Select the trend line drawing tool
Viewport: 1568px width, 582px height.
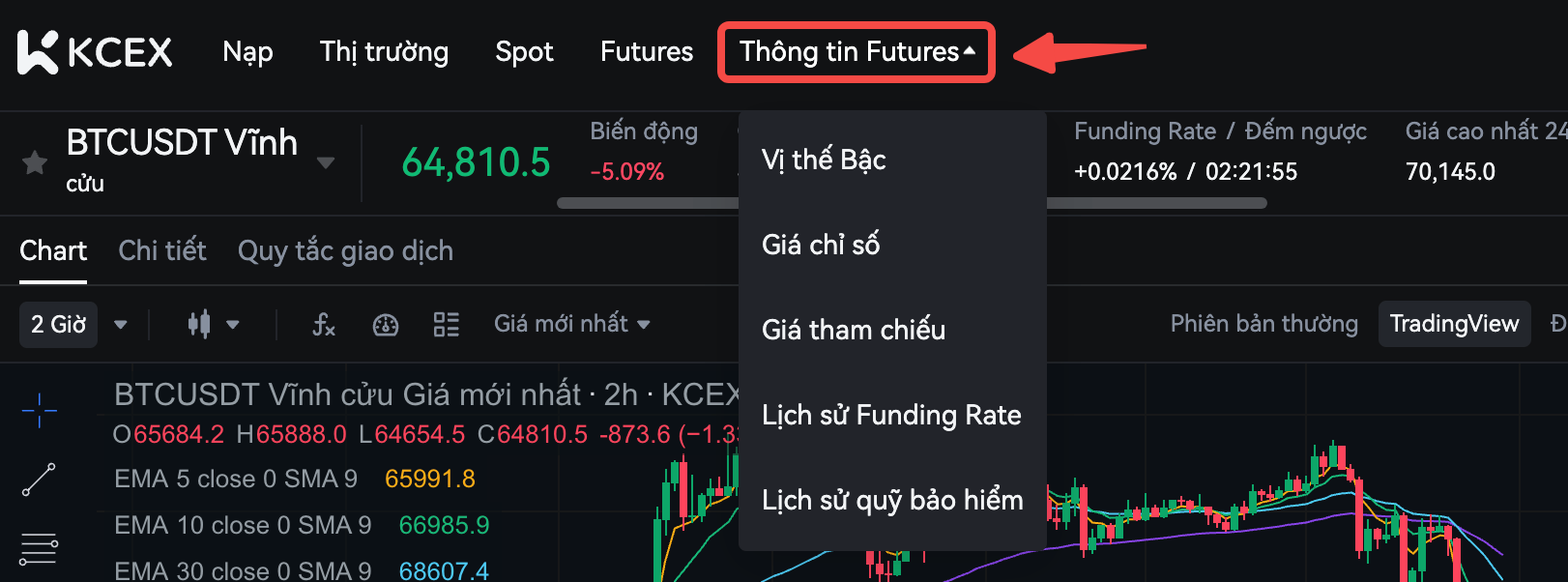(39, 480)
